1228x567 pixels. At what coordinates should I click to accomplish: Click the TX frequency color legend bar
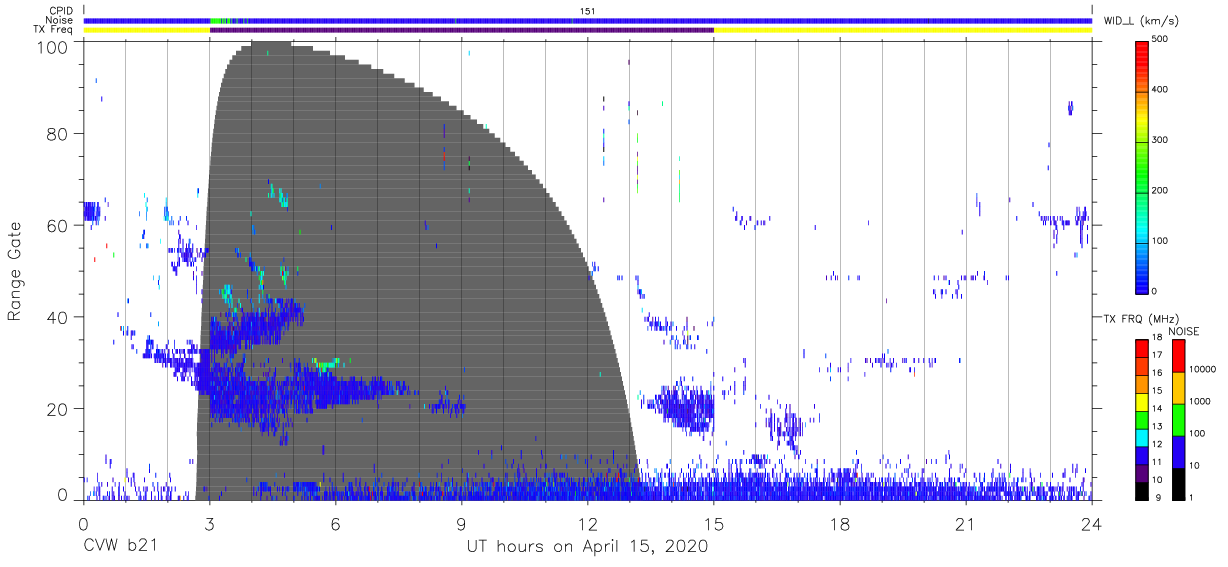click(1142, 419)
